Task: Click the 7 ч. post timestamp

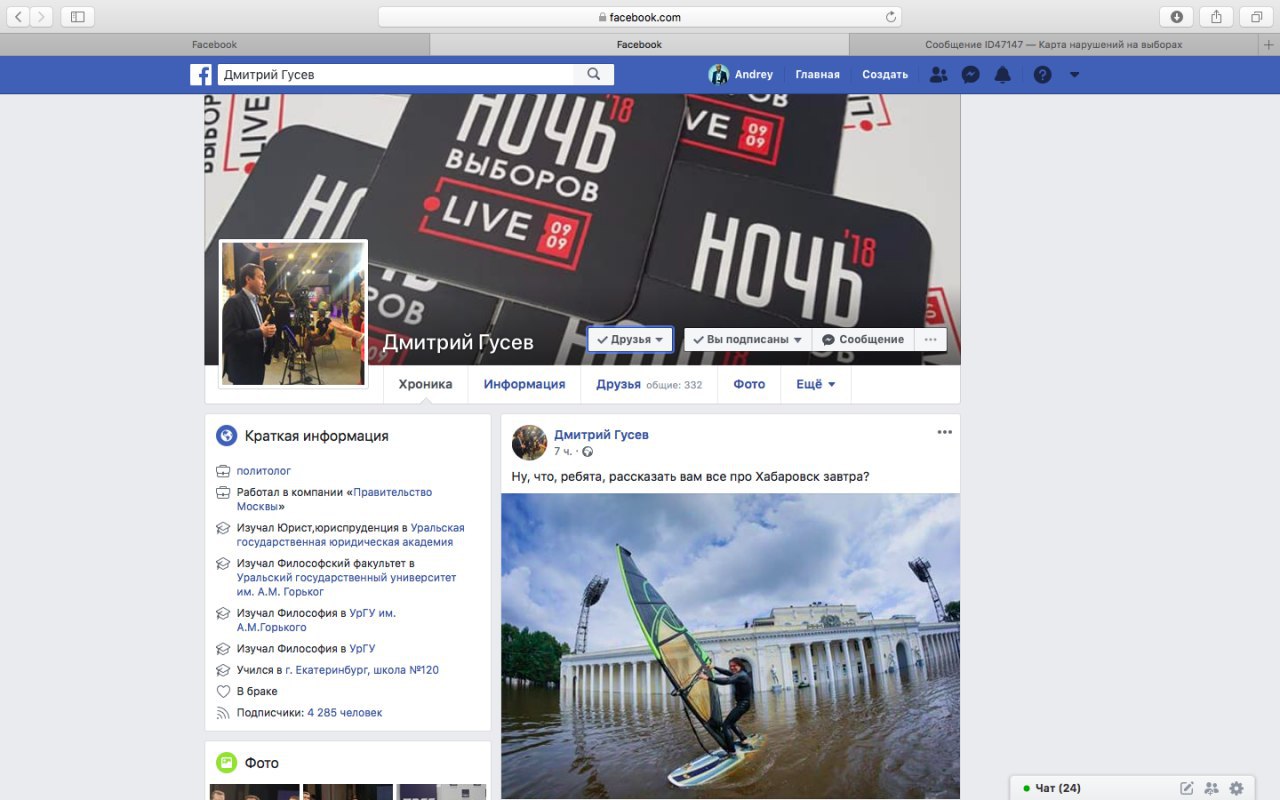Action: pos(563,452)
